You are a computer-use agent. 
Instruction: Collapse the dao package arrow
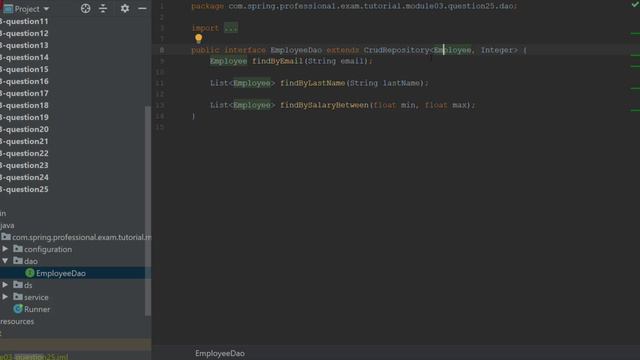pyautogui.click(x=5, y=261)
